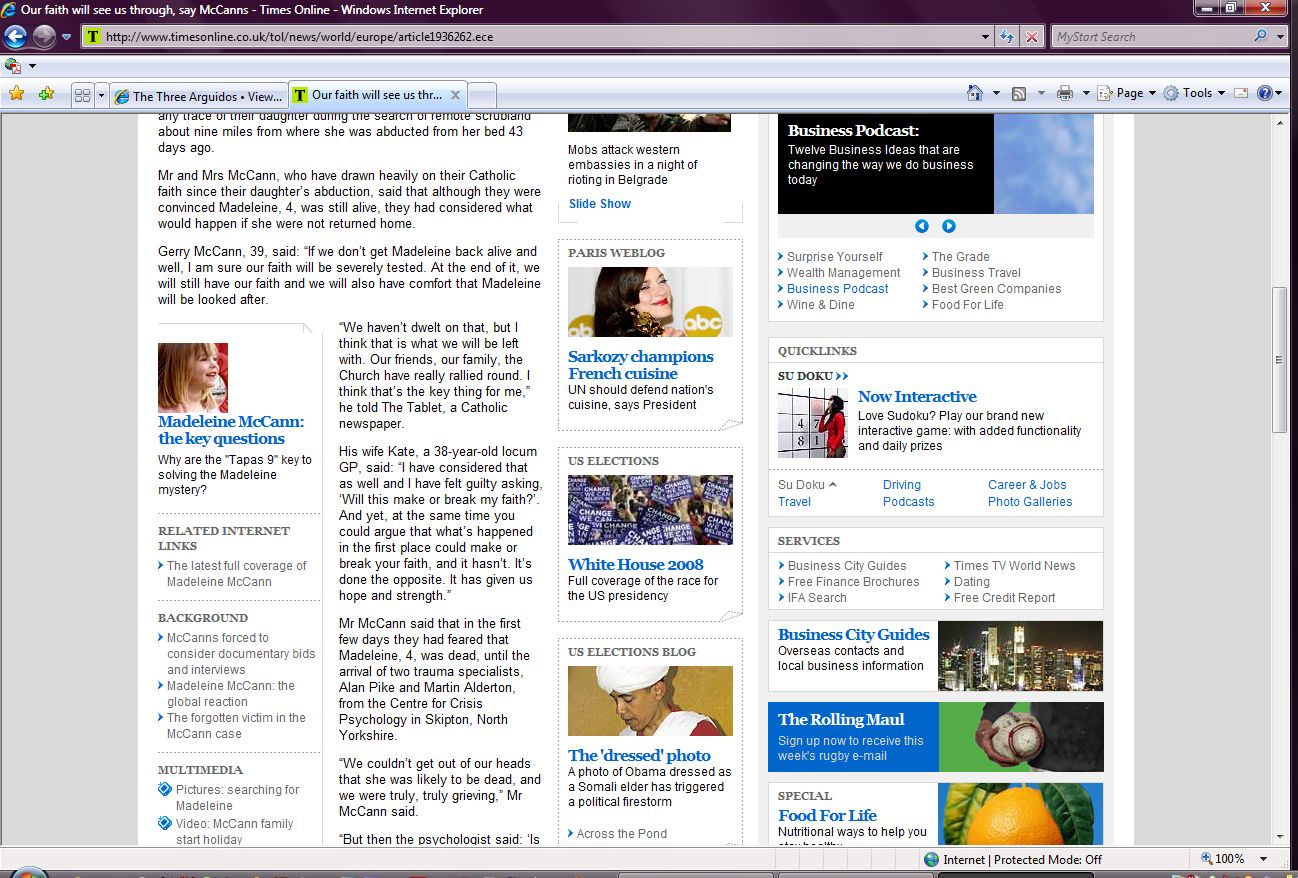Viewport: 1298px width, 878px height.
Task: Open the Slide Show link
Action: (600, 204)
